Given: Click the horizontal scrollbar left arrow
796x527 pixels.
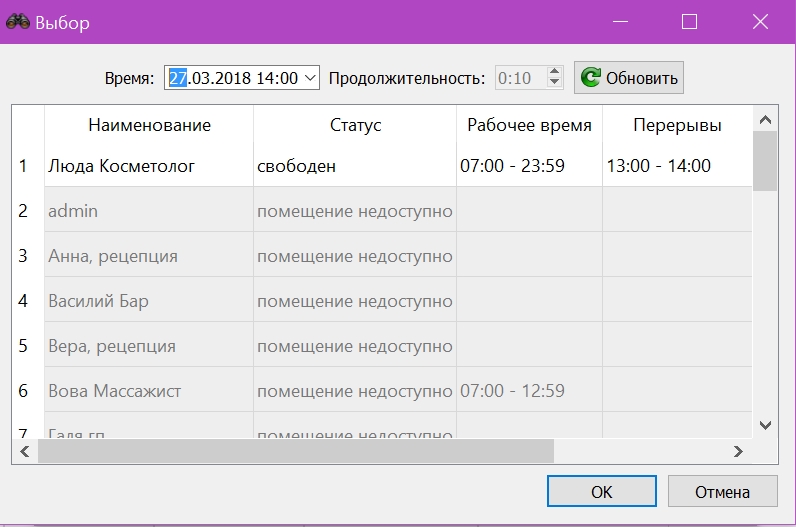Looking at the screenshot, I should pos(25,451).
